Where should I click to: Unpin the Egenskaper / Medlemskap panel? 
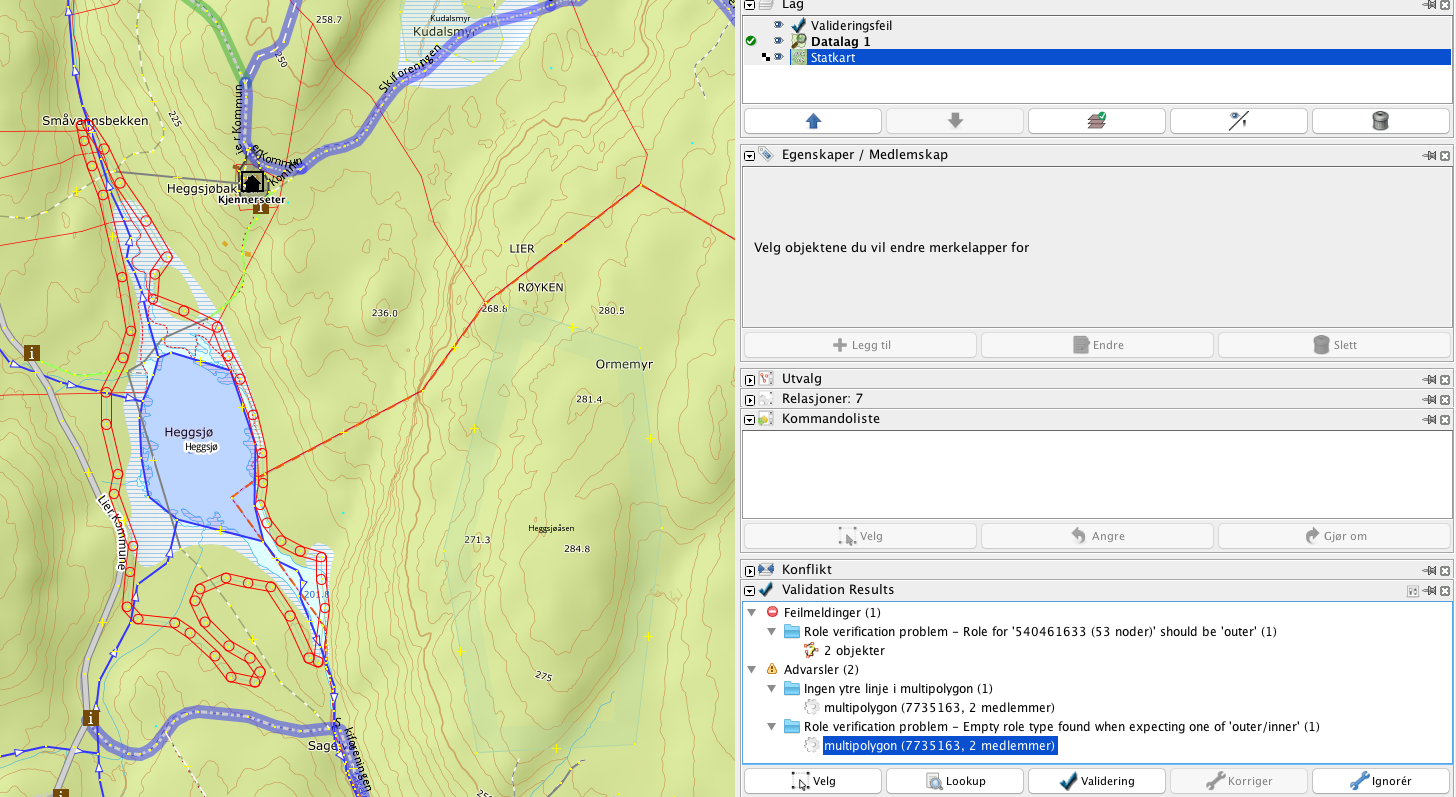1429,155
